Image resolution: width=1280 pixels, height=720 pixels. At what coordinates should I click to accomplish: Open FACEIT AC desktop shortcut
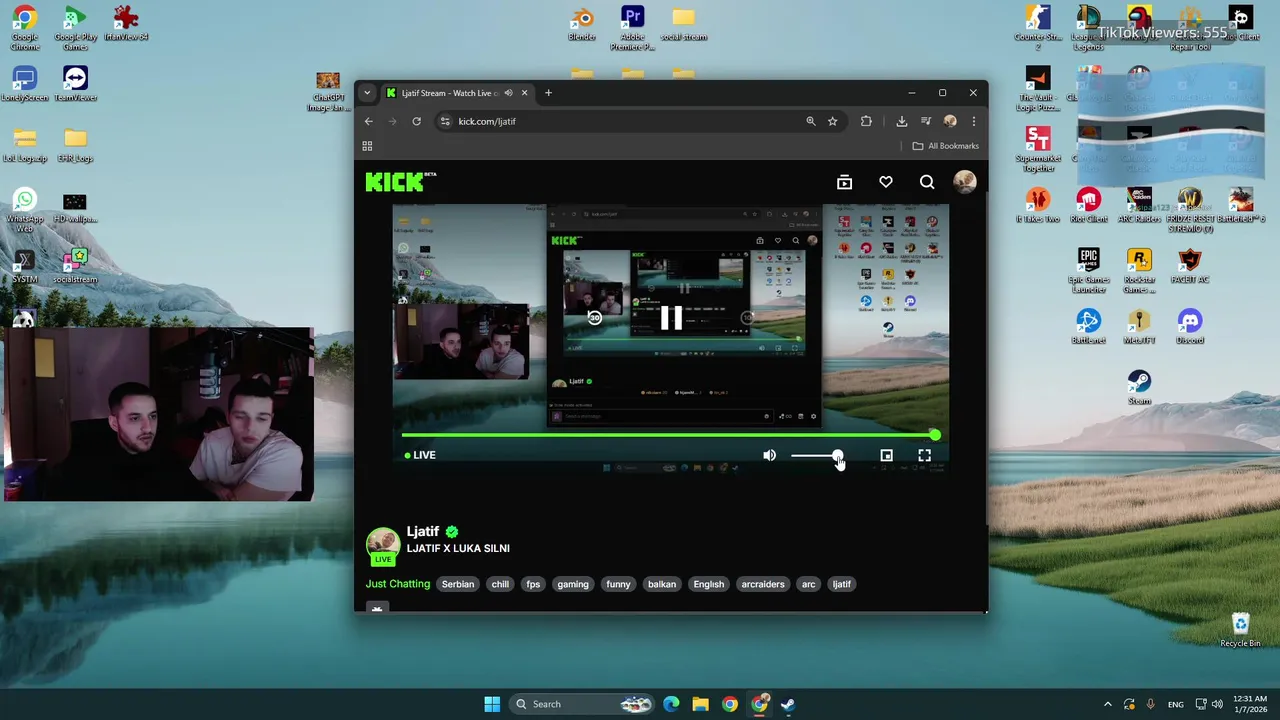click(1189, 266)
